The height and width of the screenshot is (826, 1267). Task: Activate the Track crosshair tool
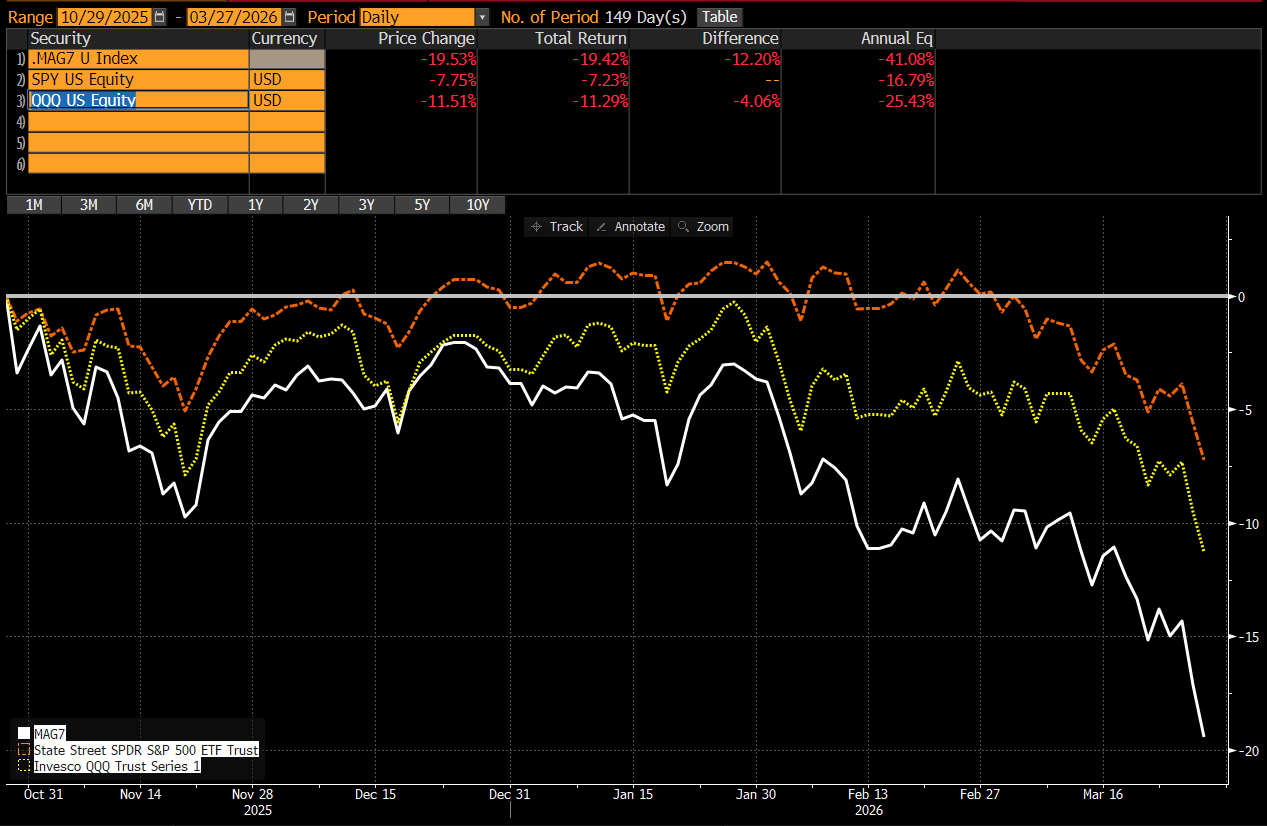click(557, 227)
